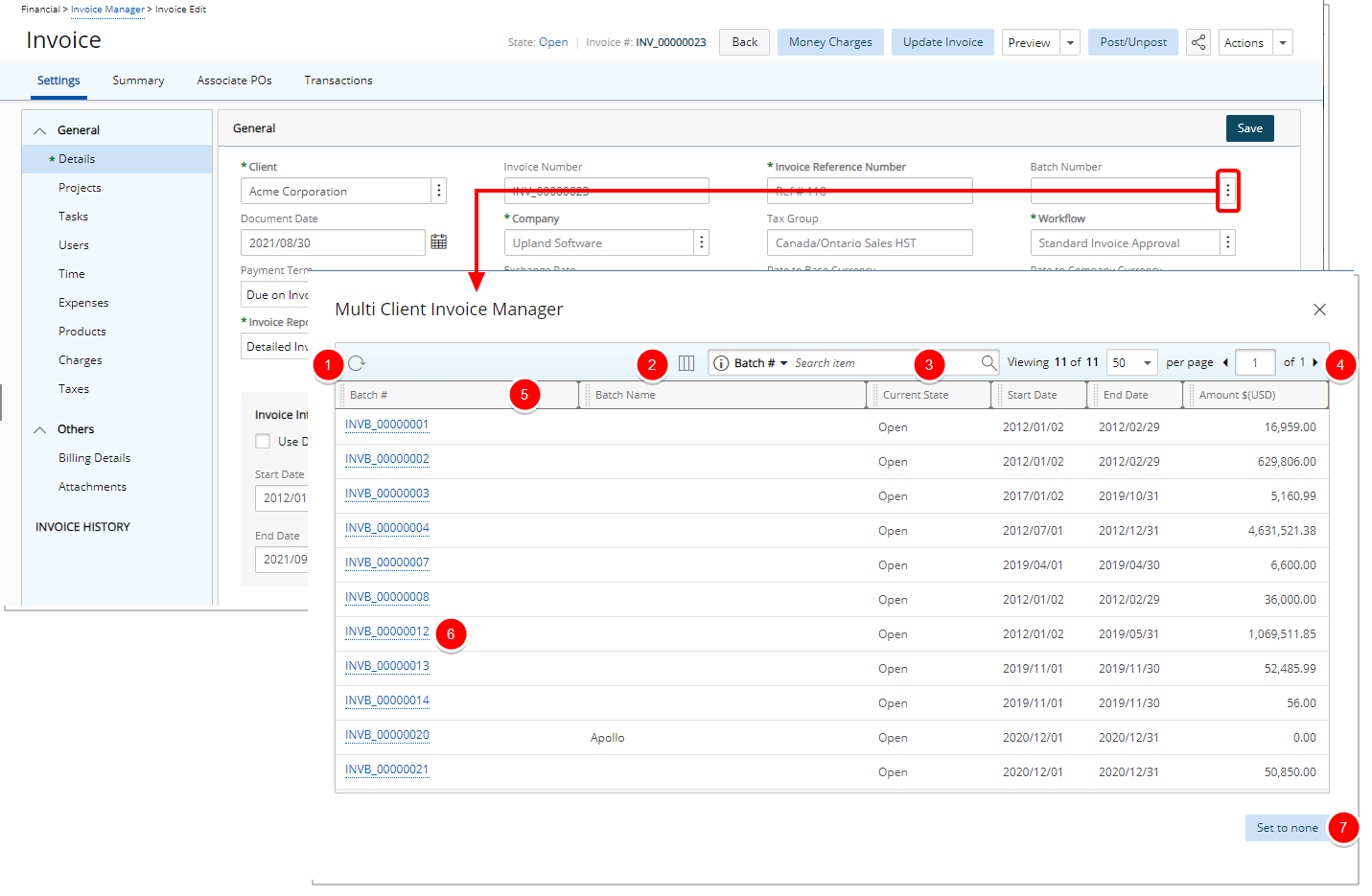Click the Document Date field 2021/08/30
1372x896 pixels.
pyautogui.click(x=333, y=242)
